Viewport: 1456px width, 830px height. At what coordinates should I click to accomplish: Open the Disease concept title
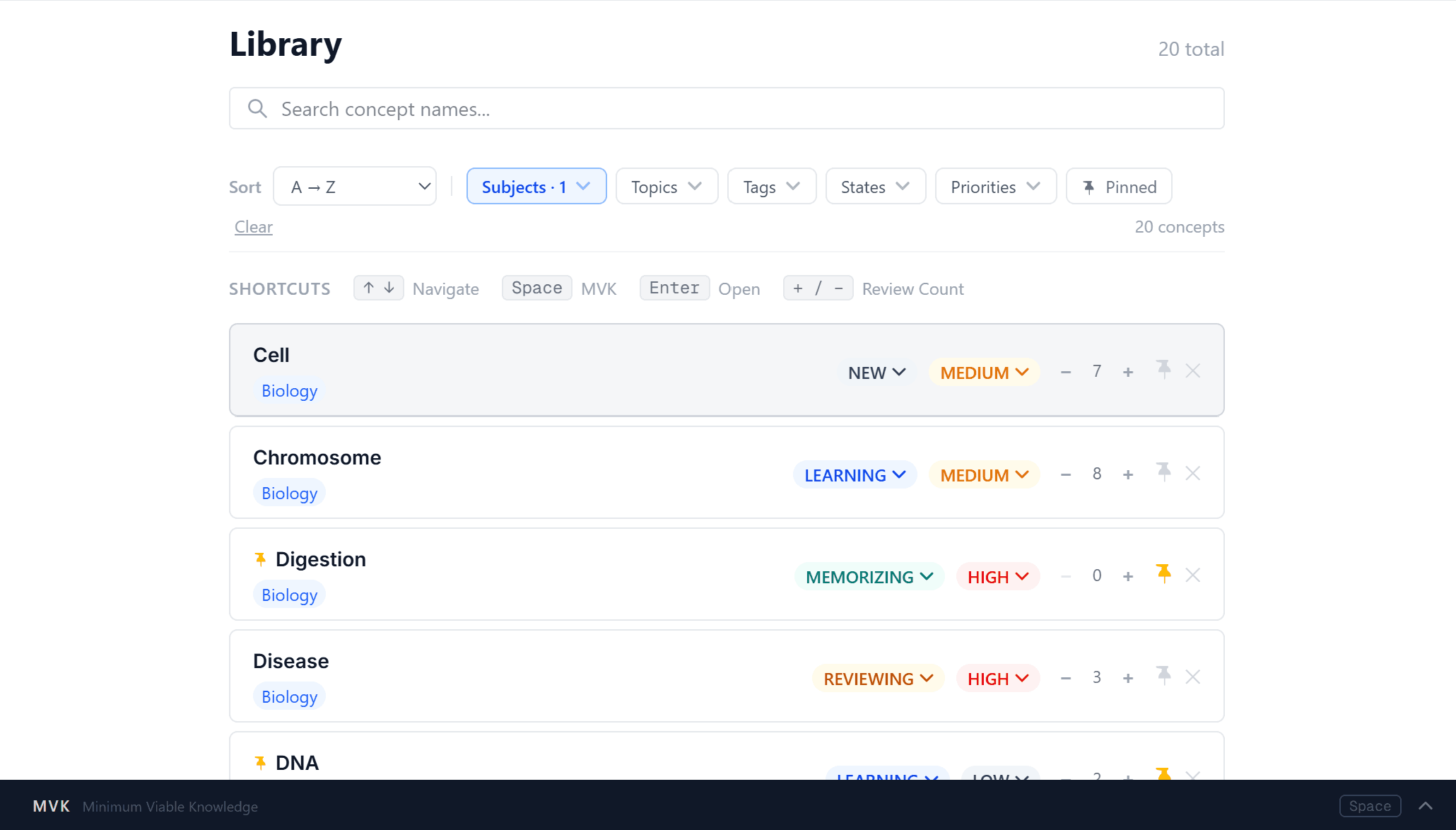point(291,661)
